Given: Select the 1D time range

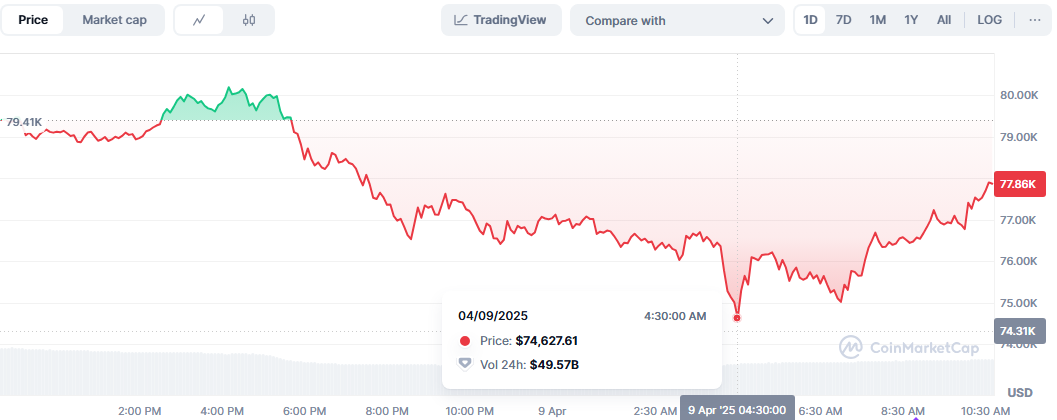Looking at the screenshot, I should 811,20.
